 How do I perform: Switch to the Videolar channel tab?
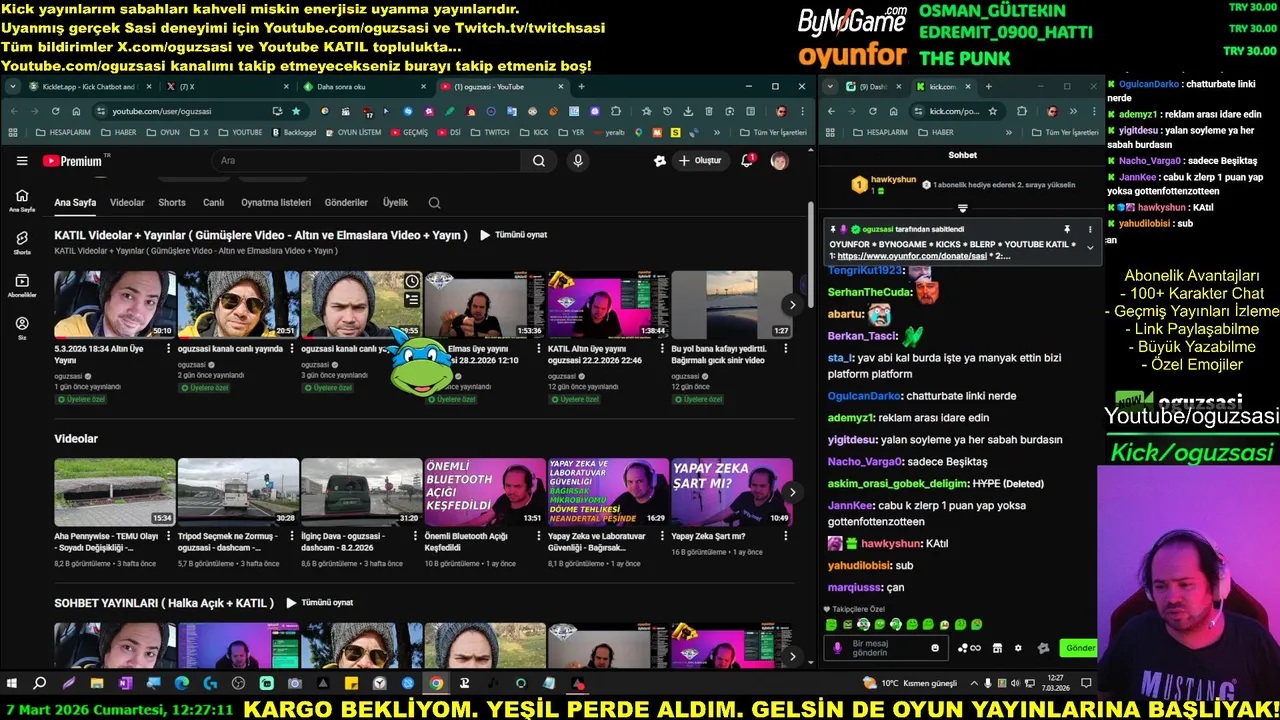coord(127,203)
